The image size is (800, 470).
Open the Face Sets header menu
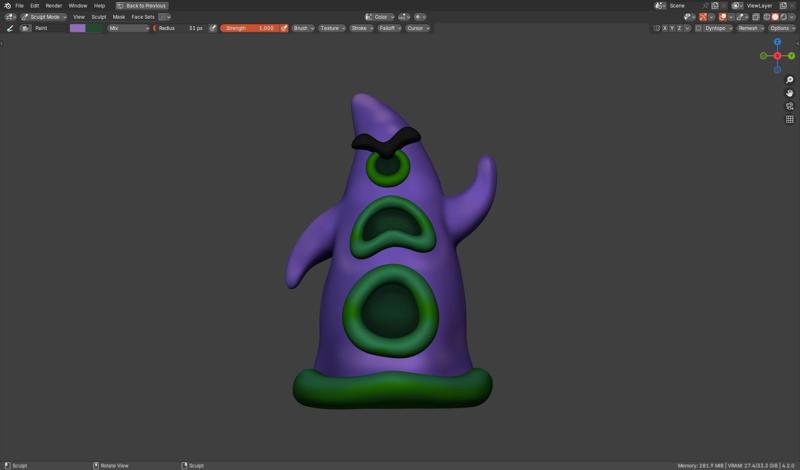tap(143, 17)
